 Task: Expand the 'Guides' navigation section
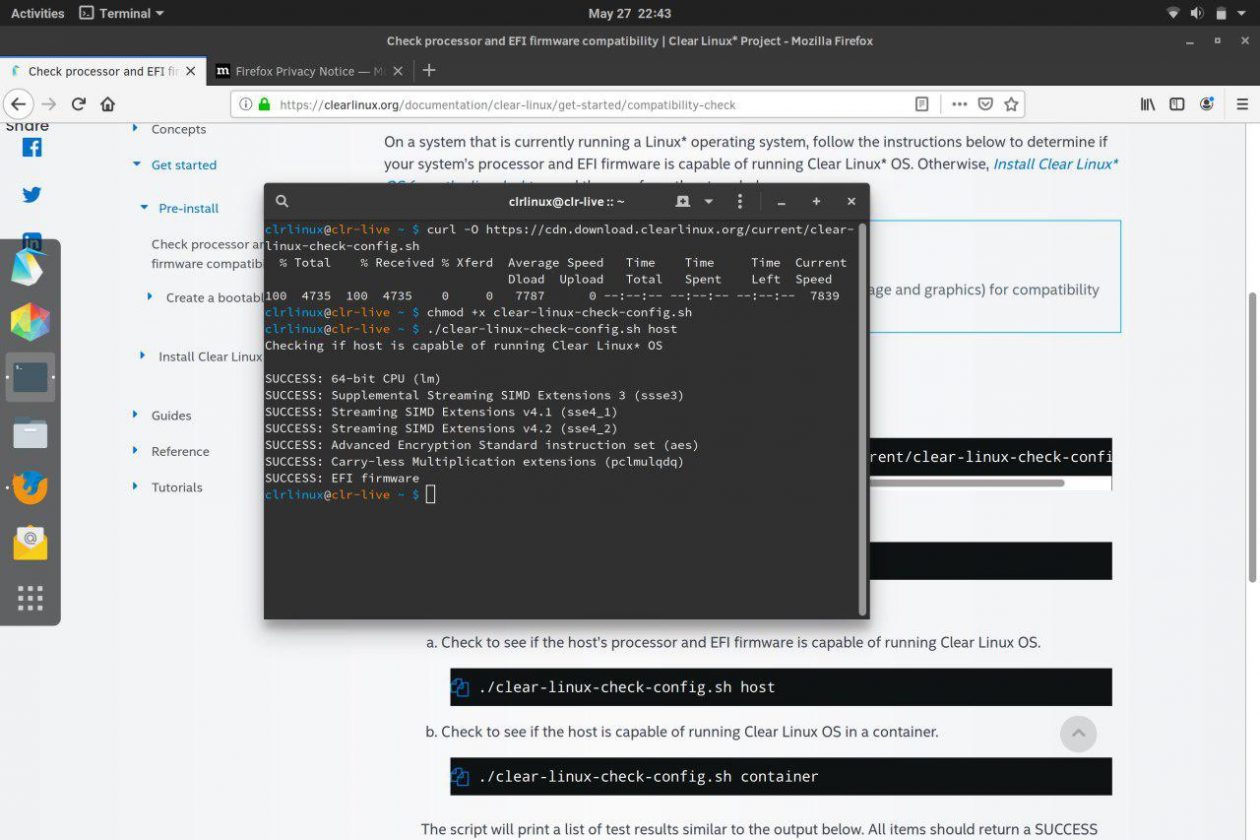(x=136, y=415)
